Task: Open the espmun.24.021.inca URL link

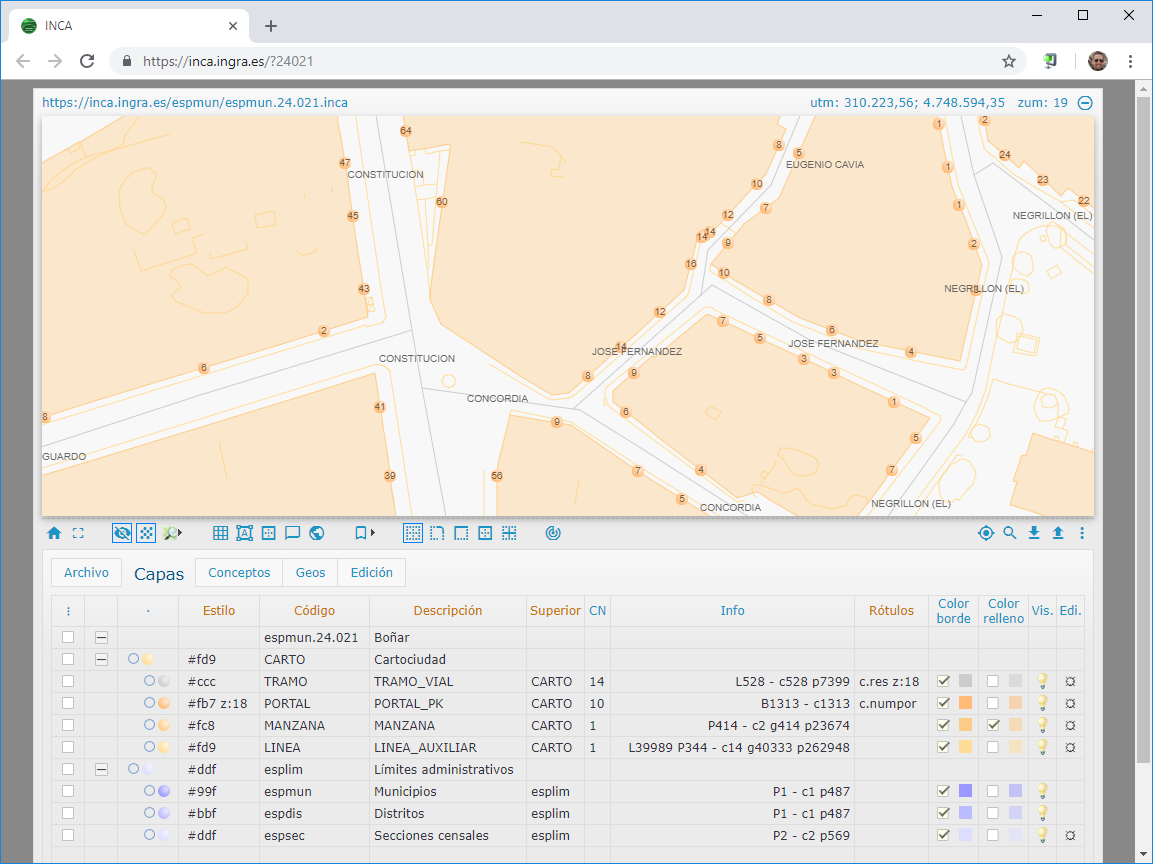Action: click(195, 102)
